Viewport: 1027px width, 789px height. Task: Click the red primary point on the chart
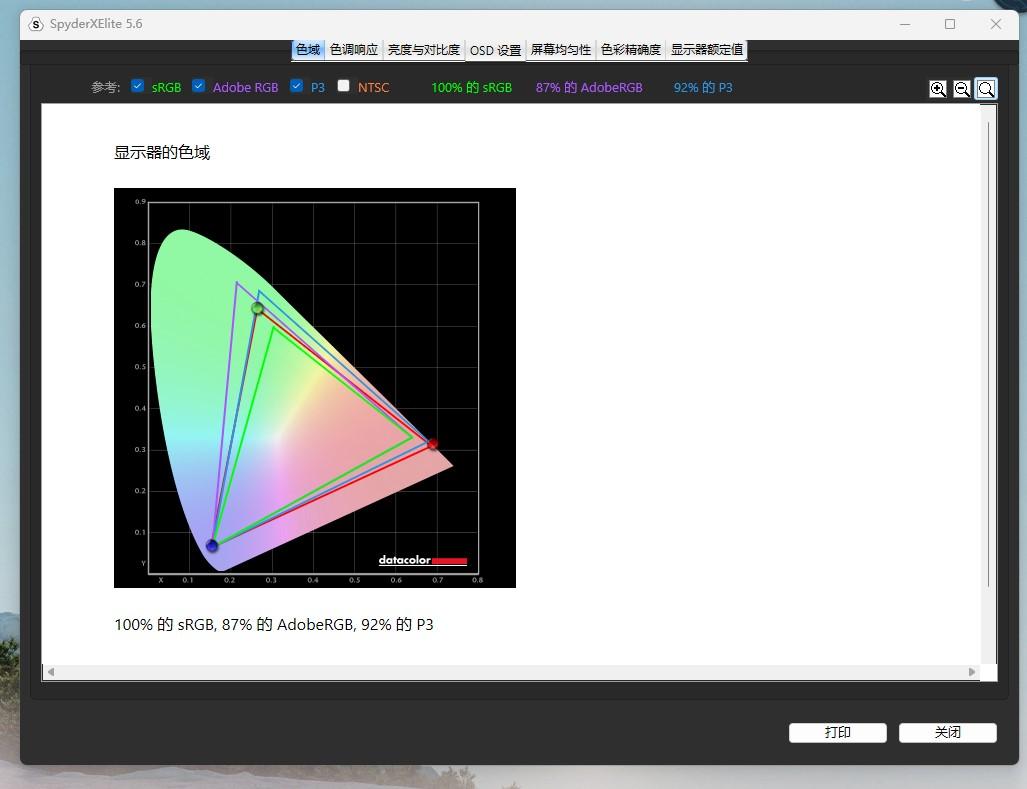click(432, 444)
